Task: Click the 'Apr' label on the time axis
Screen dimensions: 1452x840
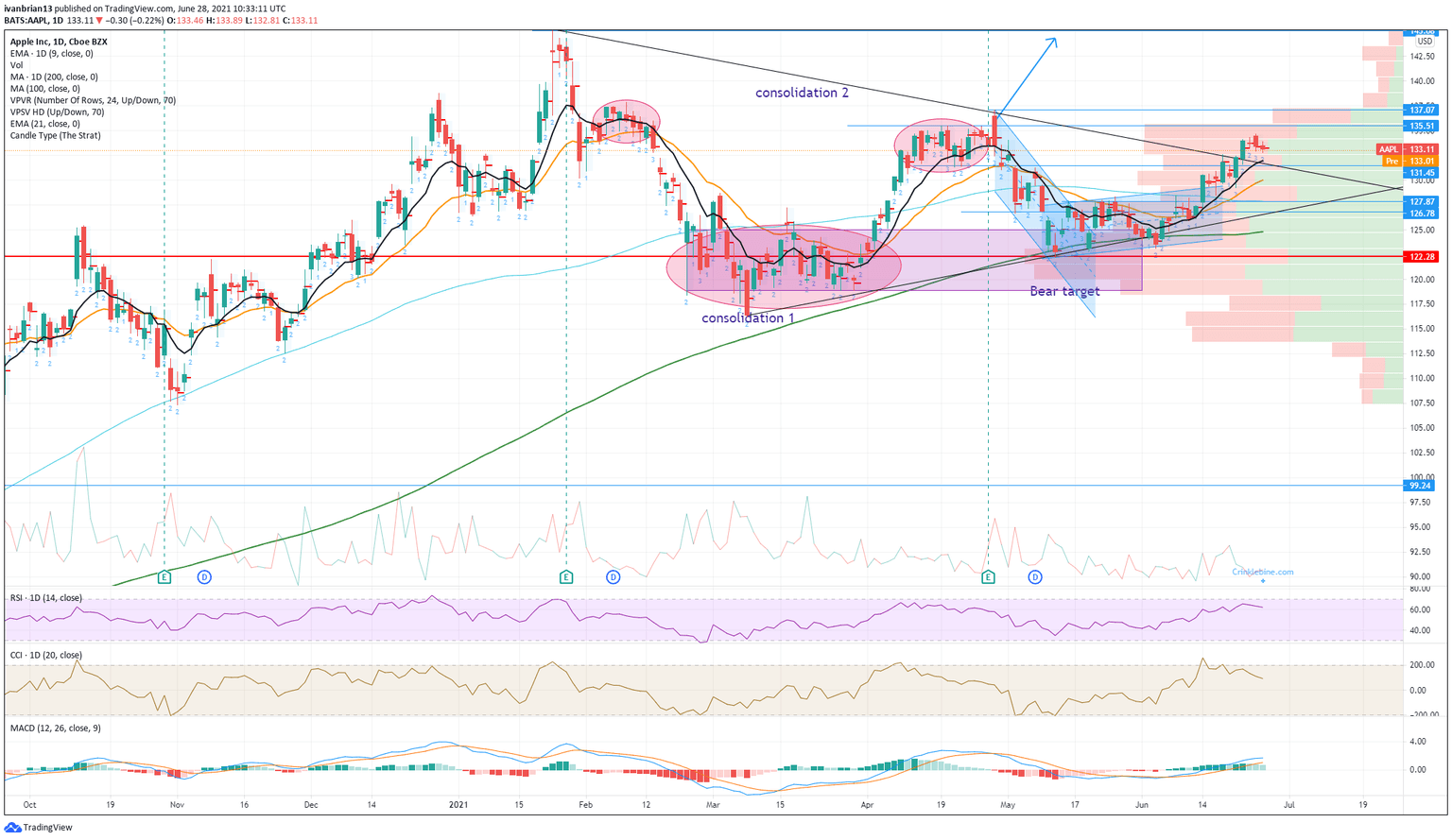Action: (x=867, y=805)
